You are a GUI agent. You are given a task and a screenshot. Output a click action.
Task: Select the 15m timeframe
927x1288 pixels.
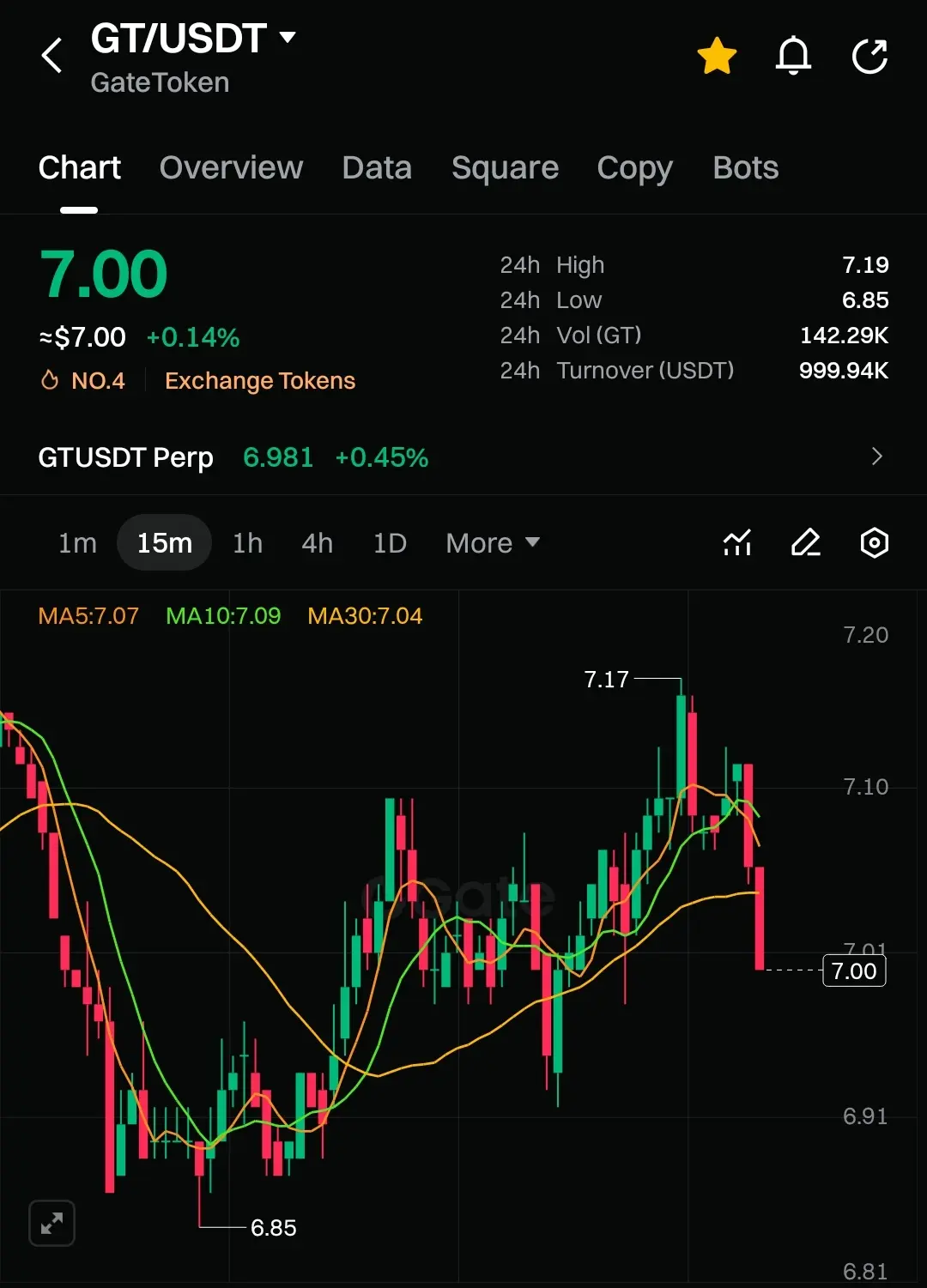tap(164, 543)
